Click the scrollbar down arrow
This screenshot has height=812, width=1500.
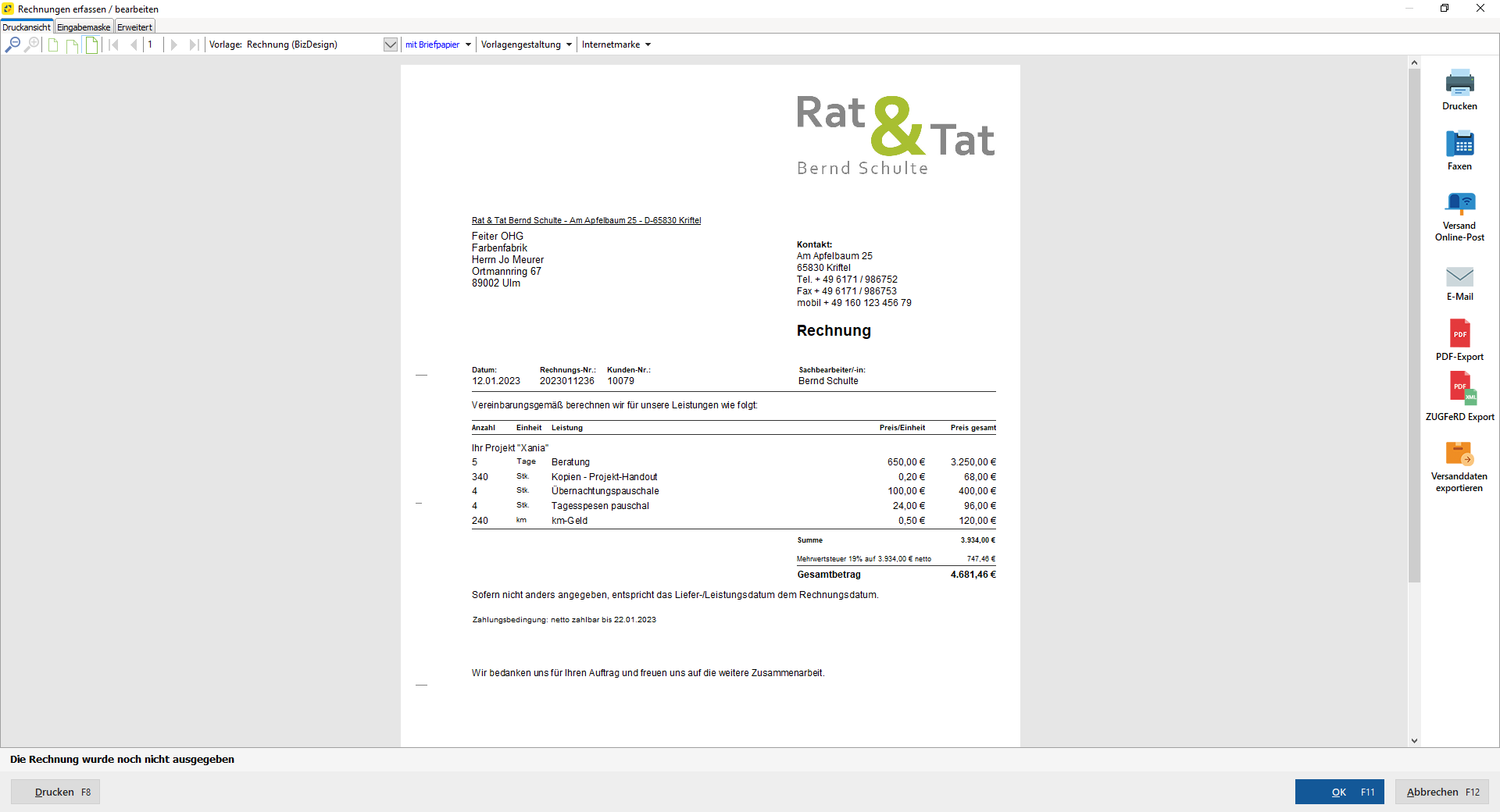coord(1414,741)
